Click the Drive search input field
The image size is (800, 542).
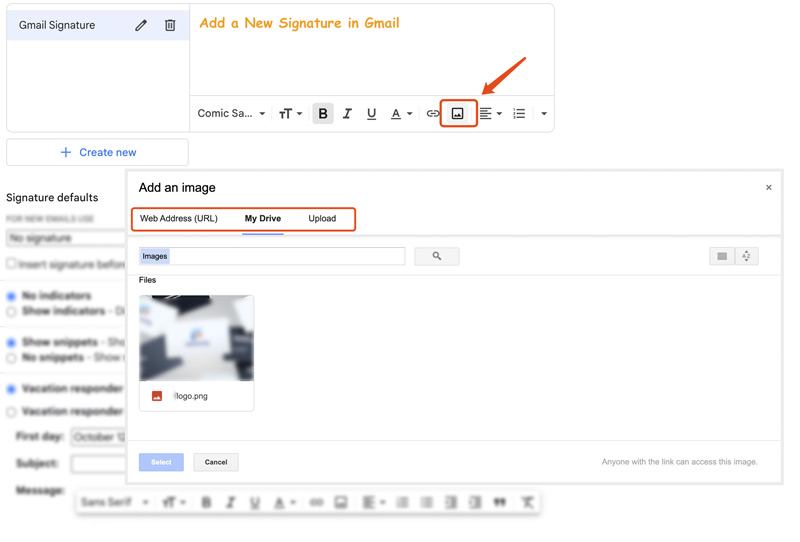[272, 256]
